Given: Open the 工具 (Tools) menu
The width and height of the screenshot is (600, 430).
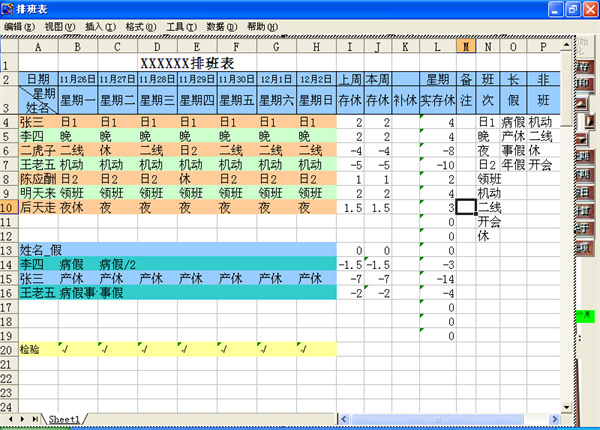Looking at the screenshot, I should click(x=182, y=27).
